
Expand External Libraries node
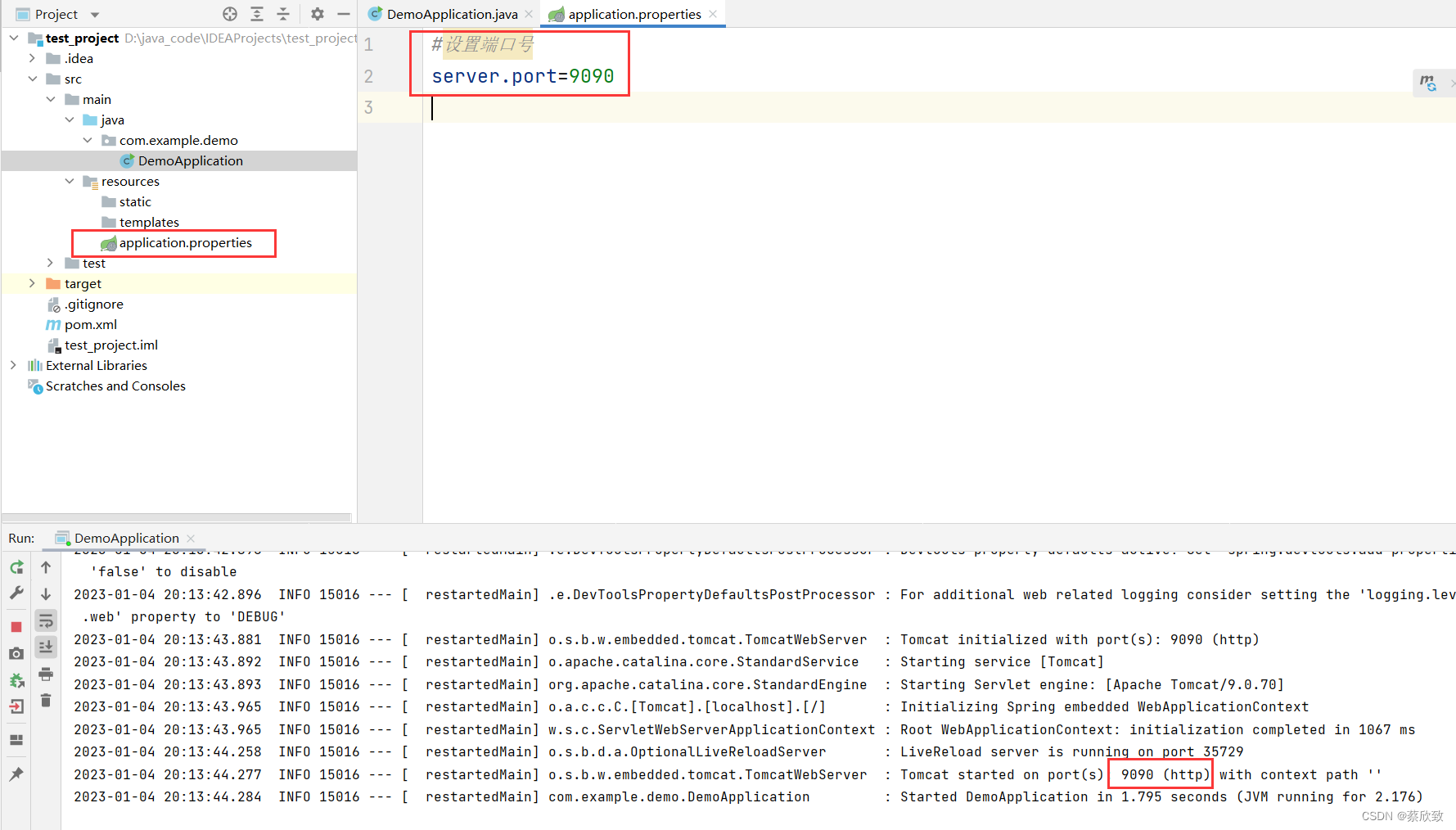[x=14, y=365]
